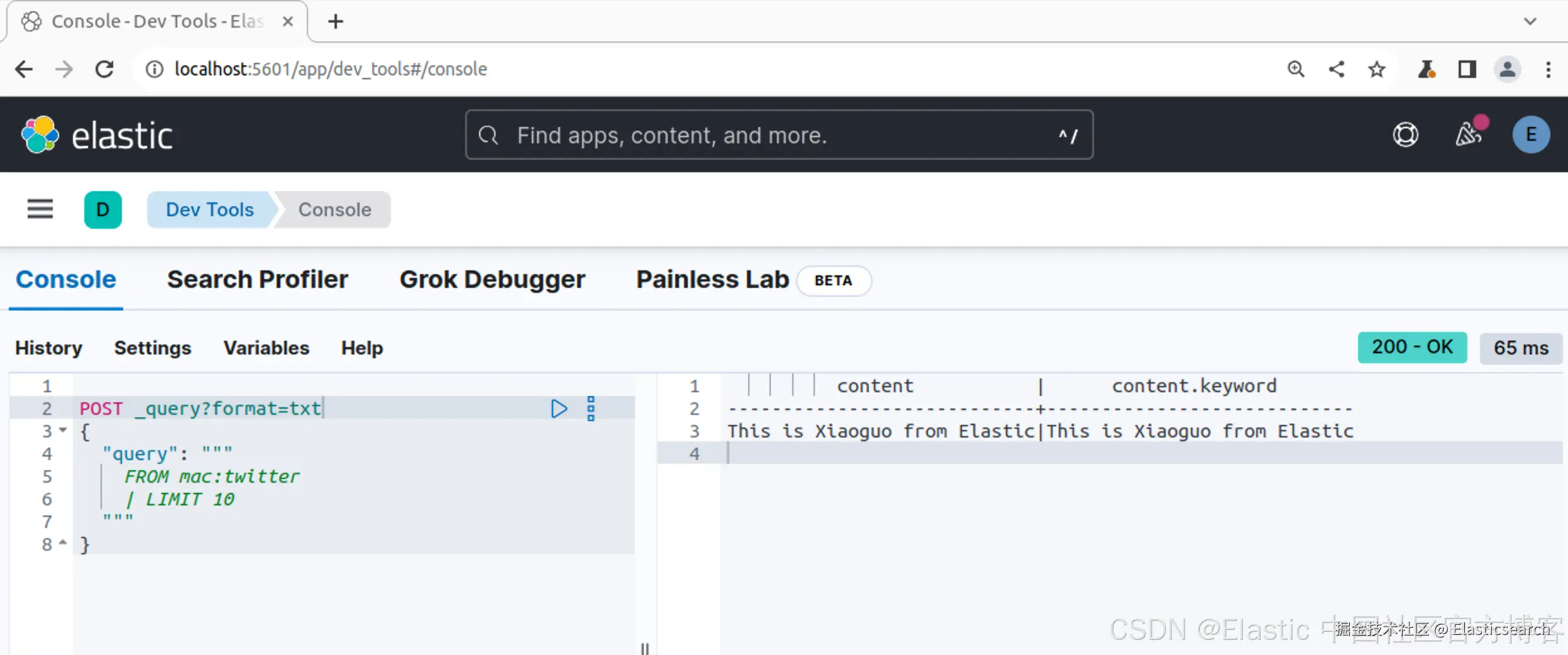The image size is (1568, 655).
Task: Collapse fold arrow at line 8
Action: coord(63,542)
